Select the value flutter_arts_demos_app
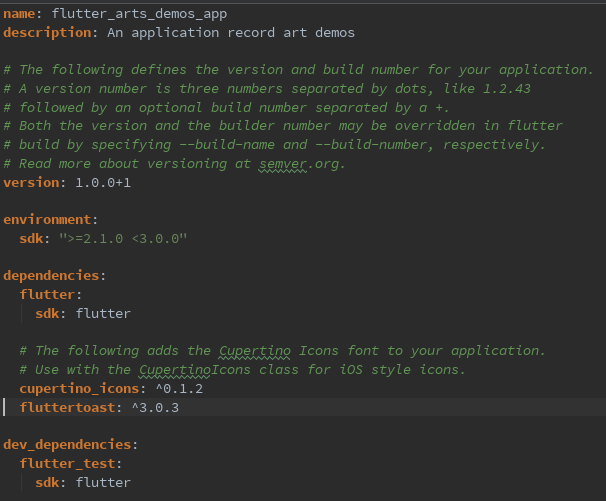606x501 pixels. tap(140, 14)
